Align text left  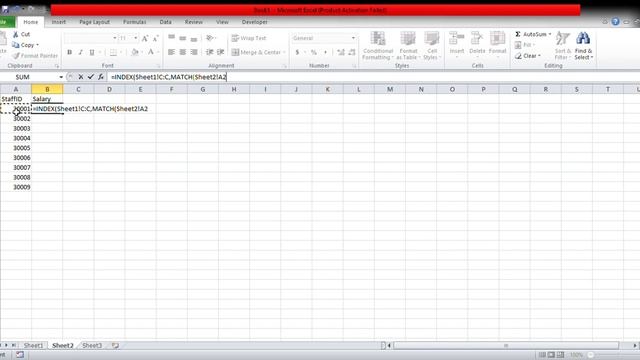(x=171, y=52)
